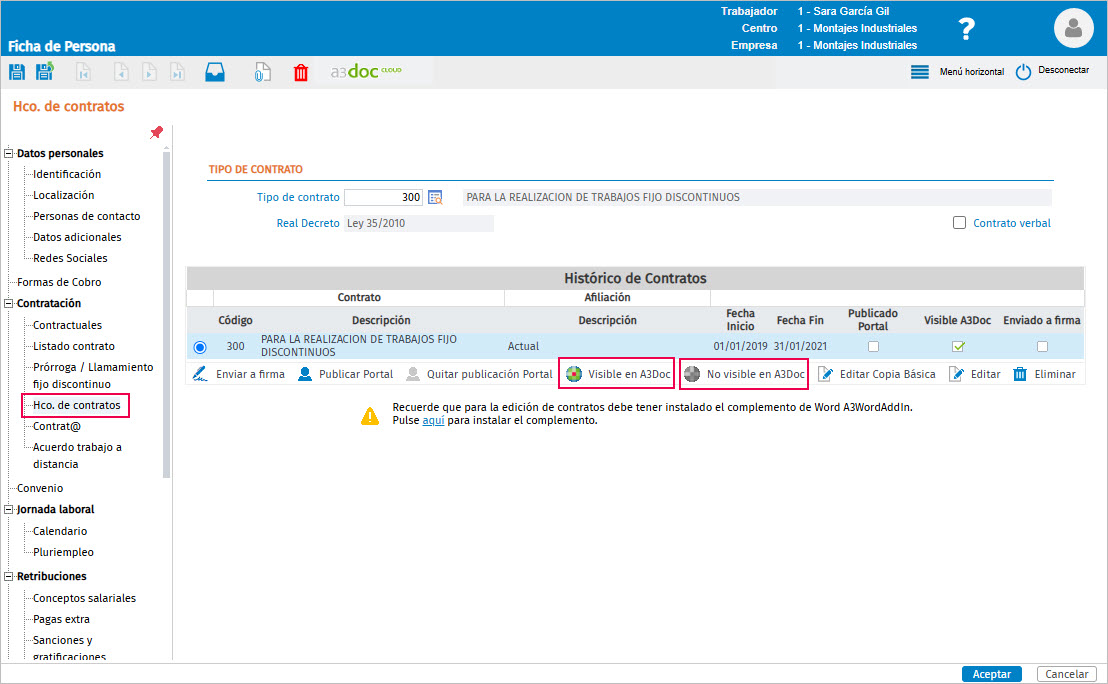
Task: Go to the first record icon
Action: pyautogui.click(x=83, y=72)
